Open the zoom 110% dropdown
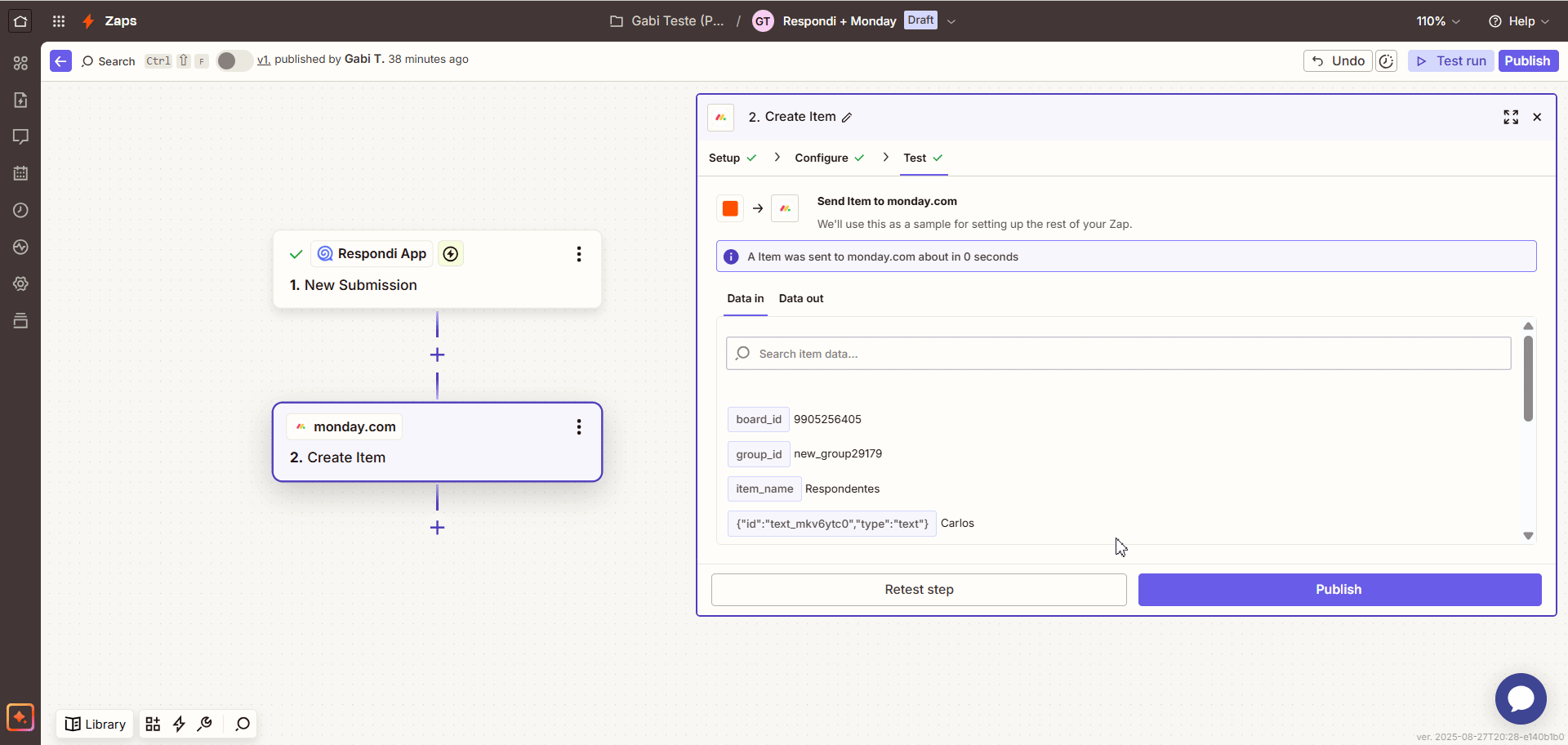 coord(1437,21)
